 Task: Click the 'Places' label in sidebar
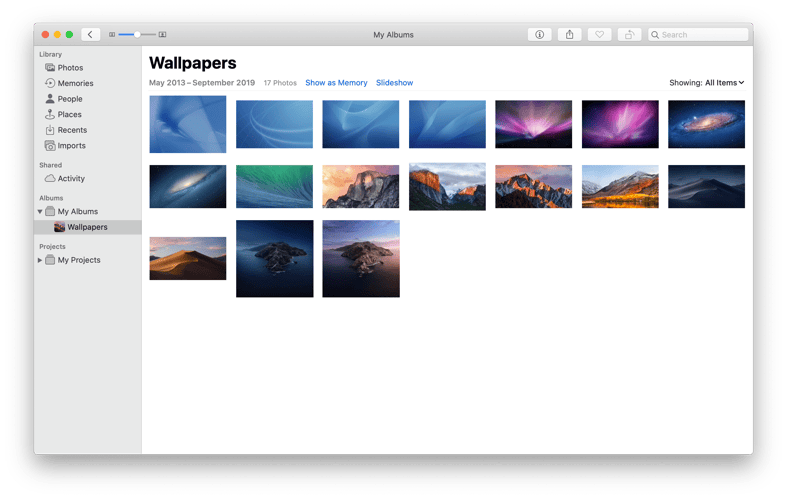[69, 114]
